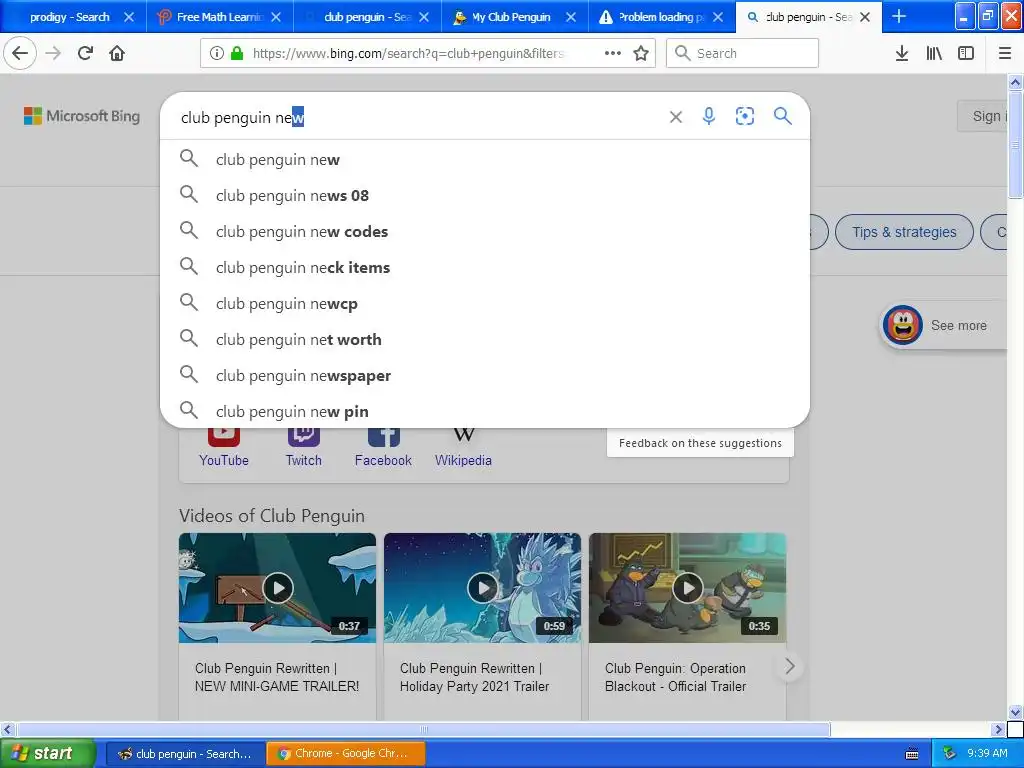This screenshot has height=768, width=1024.
Task: Close the Free Math Learning tab
Action: pos(276,17)
